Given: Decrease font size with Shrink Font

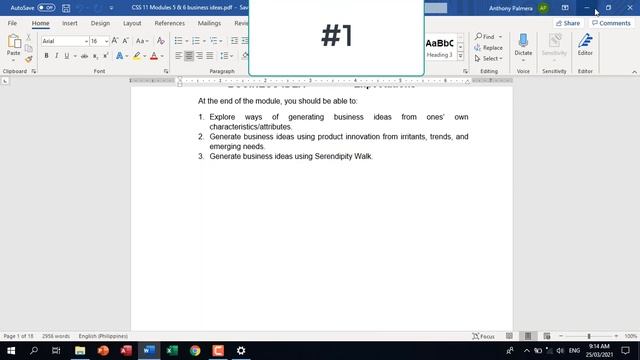Looking at the screenshot, I should (x=126, y=41).
